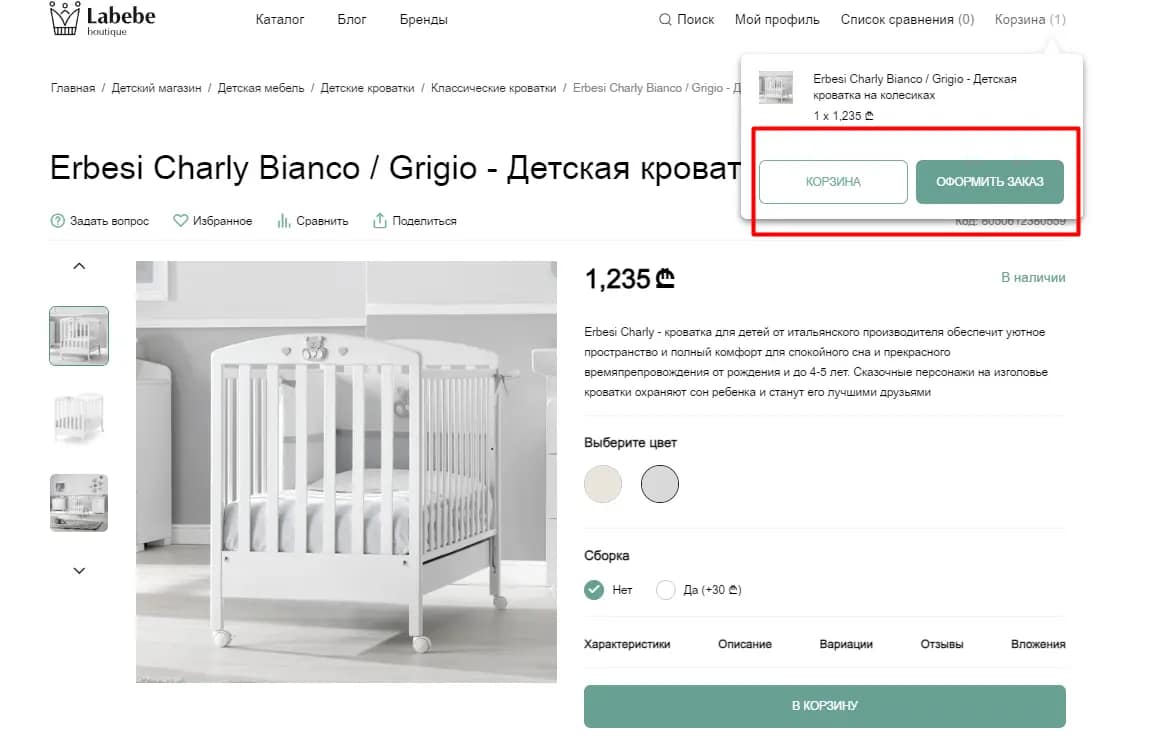1159x750 pixels.
Task: Open the Корзина (1) cart dropdown
Action: click(1030, 20)
